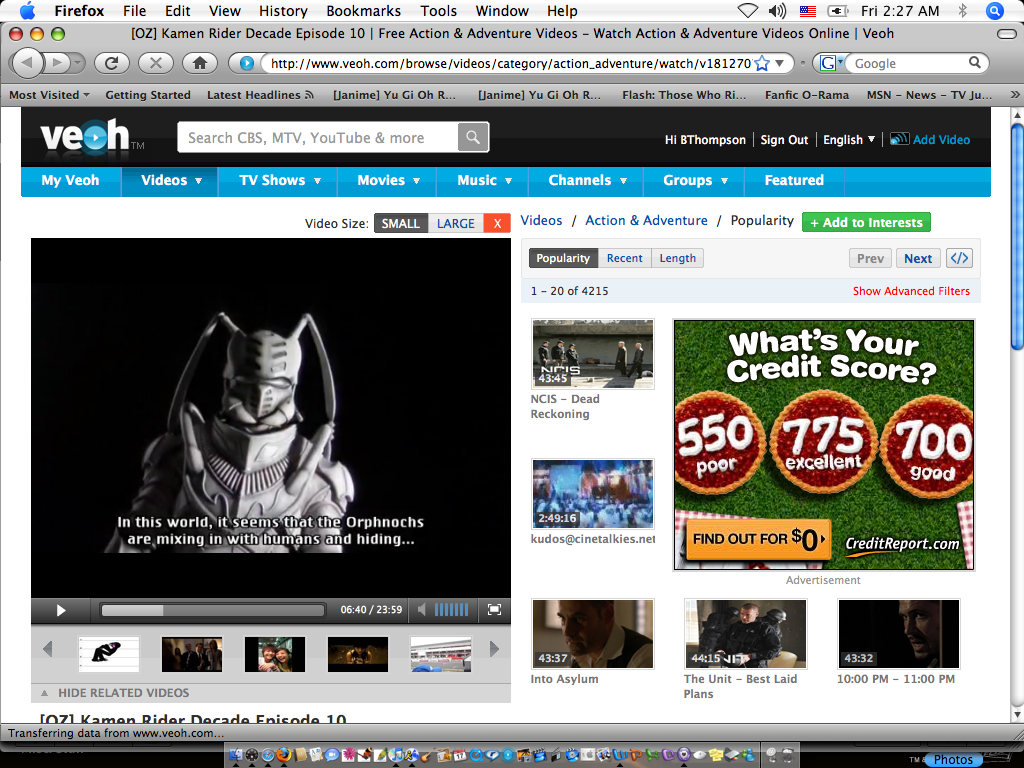Click Veoh search magnifier button

473,137
